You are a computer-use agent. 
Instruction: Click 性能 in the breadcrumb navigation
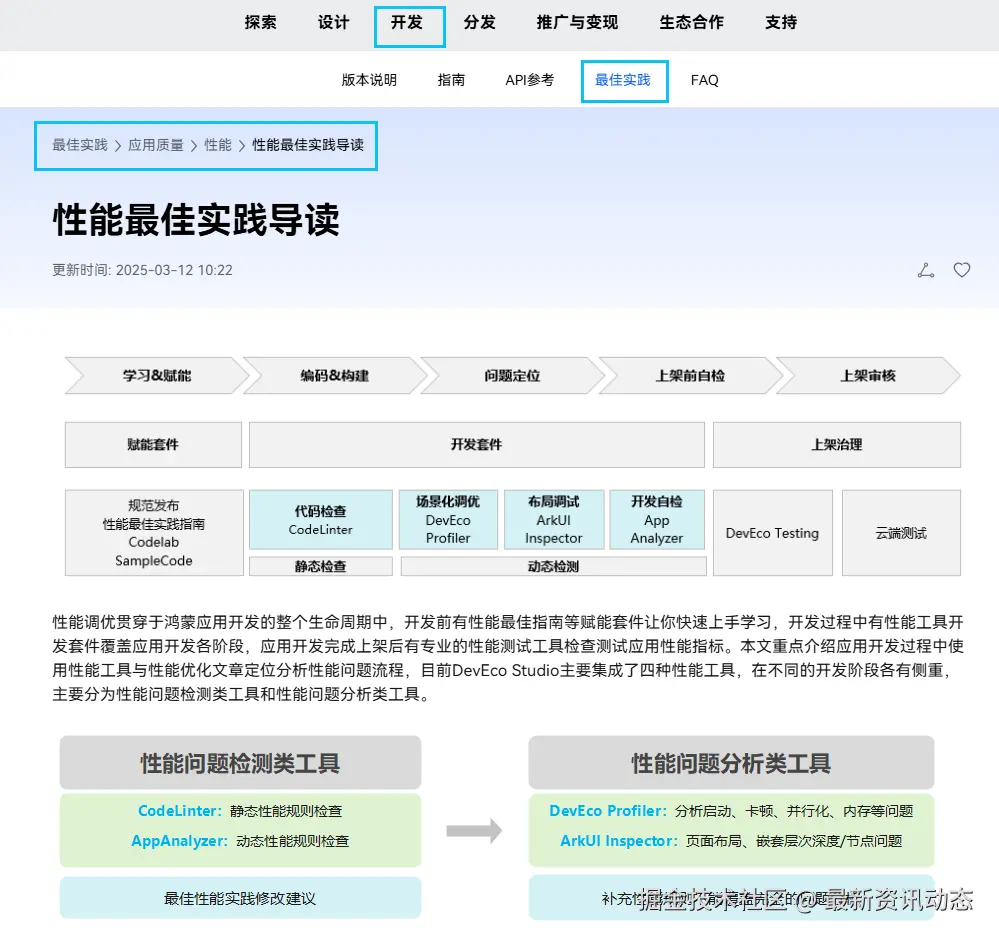point(217,145)
